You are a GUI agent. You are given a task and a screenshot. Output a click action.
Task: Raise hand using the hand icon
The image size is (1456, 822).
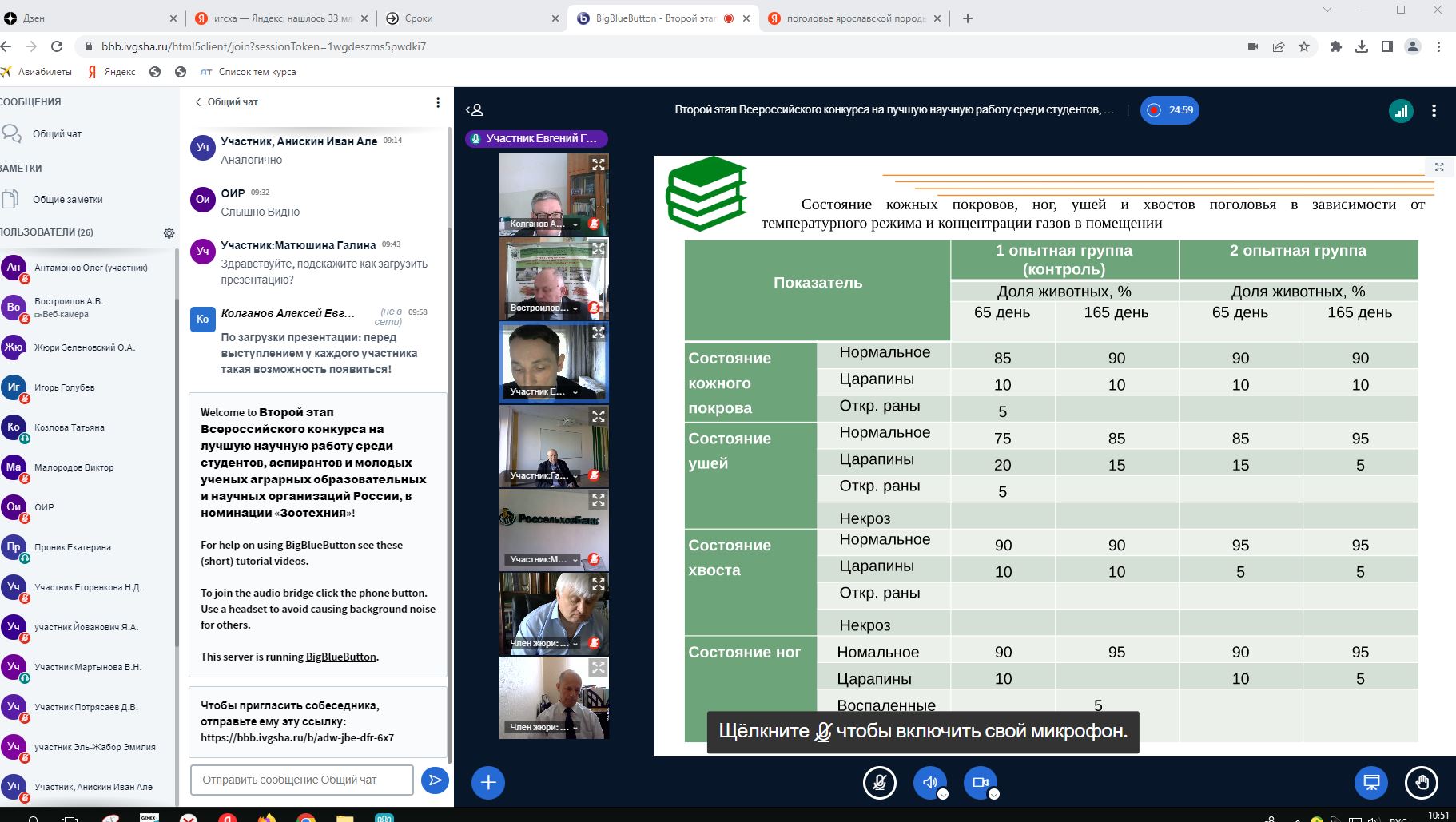(1422, 783)
